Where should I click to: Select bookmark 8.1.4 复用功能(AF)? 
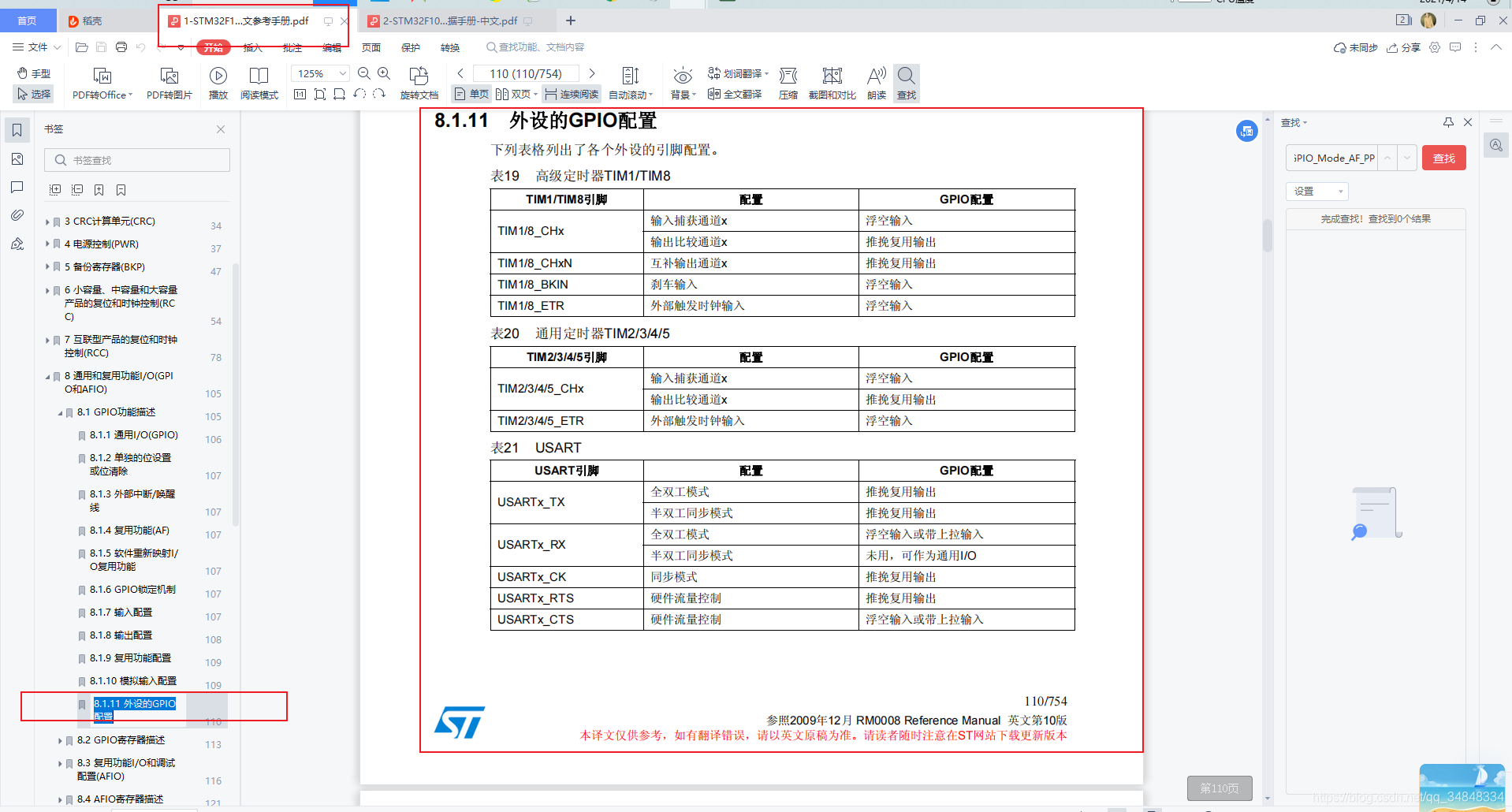coord(129,531)
